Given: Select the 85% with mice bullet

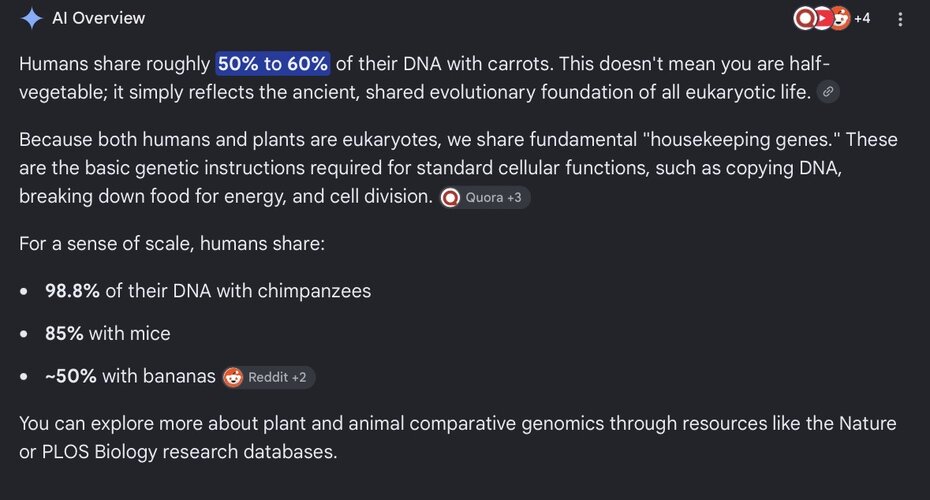Looking at the screenshot, I should [x=108, y=333].
